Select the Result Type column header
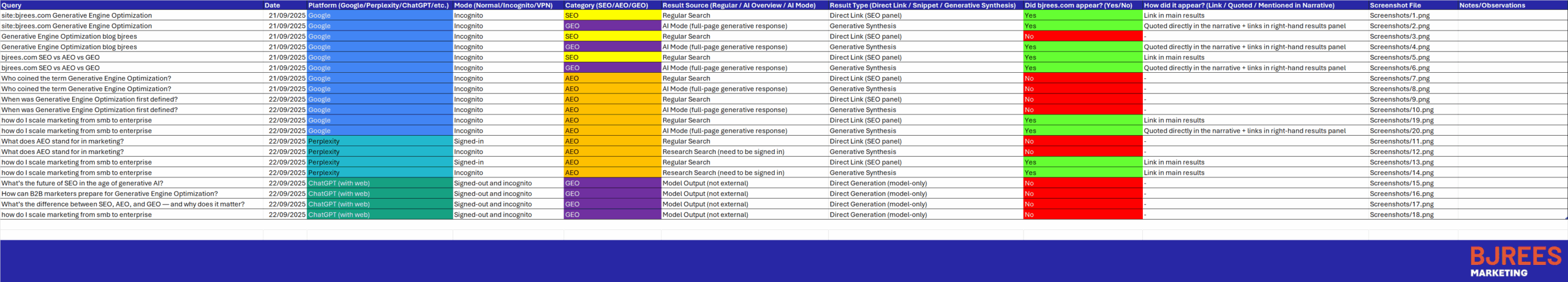This screenshot has height=282, width=1568. [925, 5]
